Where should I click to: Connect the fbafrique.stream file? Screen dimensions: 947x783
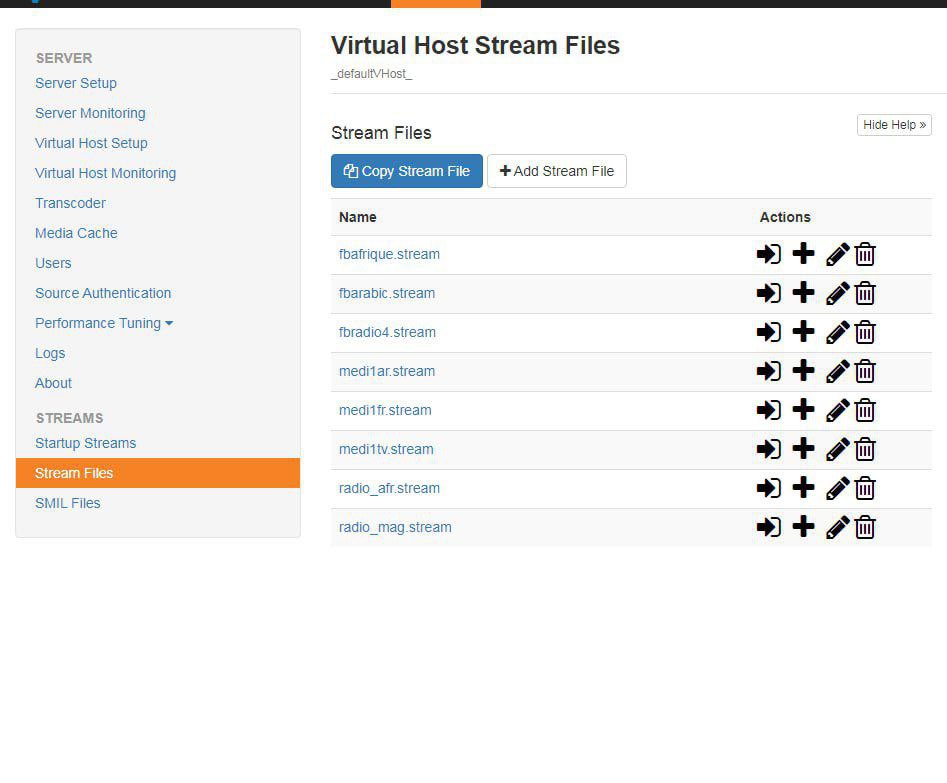[768, 254]
